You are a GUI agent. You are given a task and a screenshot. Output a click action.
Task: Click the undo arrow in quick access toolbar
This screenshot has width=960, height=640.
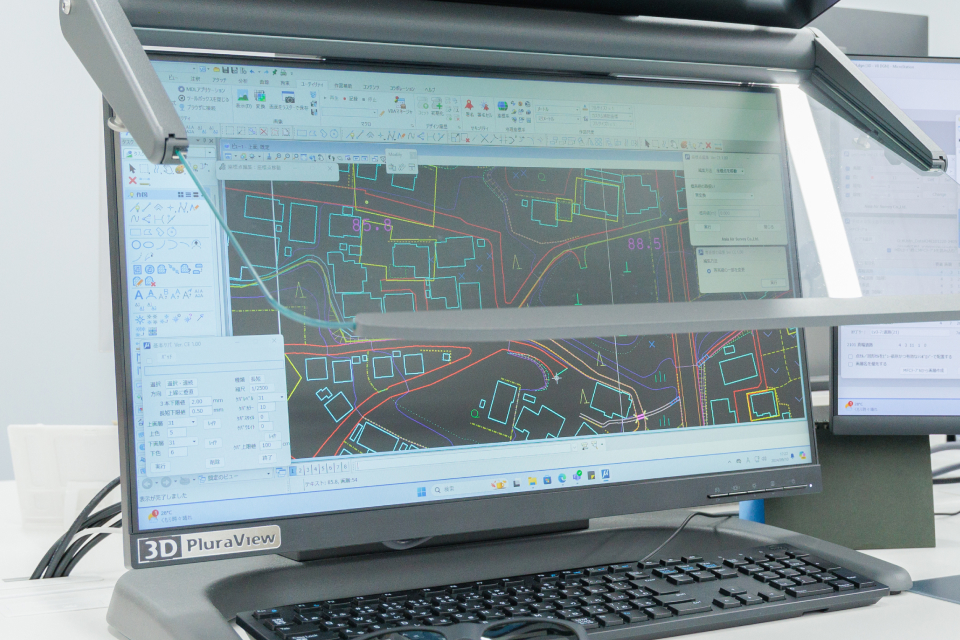pyautogui.click(x=252, y=71)
